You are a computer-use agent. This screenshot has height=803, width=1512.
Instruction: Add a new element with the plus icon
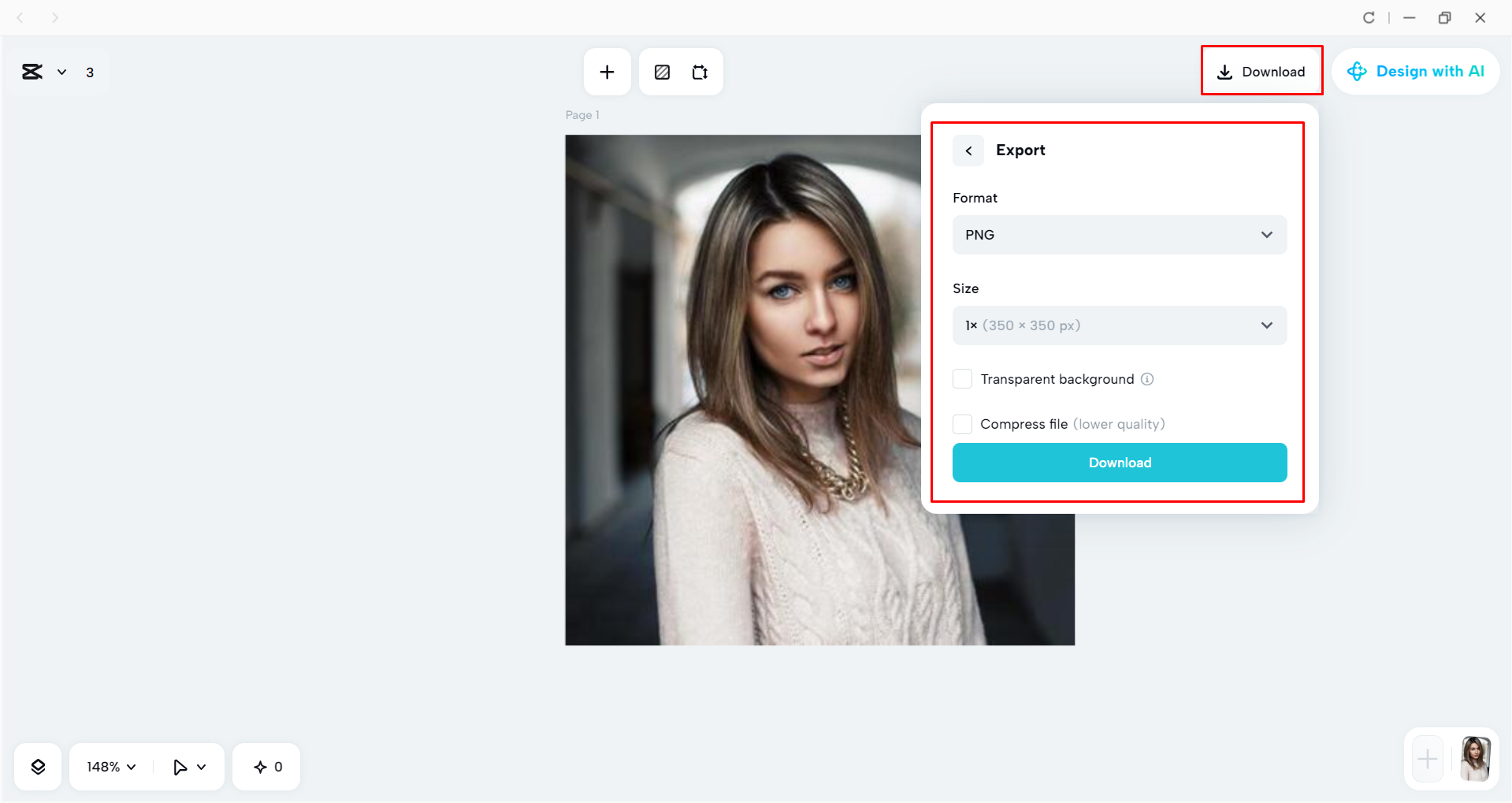(607, 72)
